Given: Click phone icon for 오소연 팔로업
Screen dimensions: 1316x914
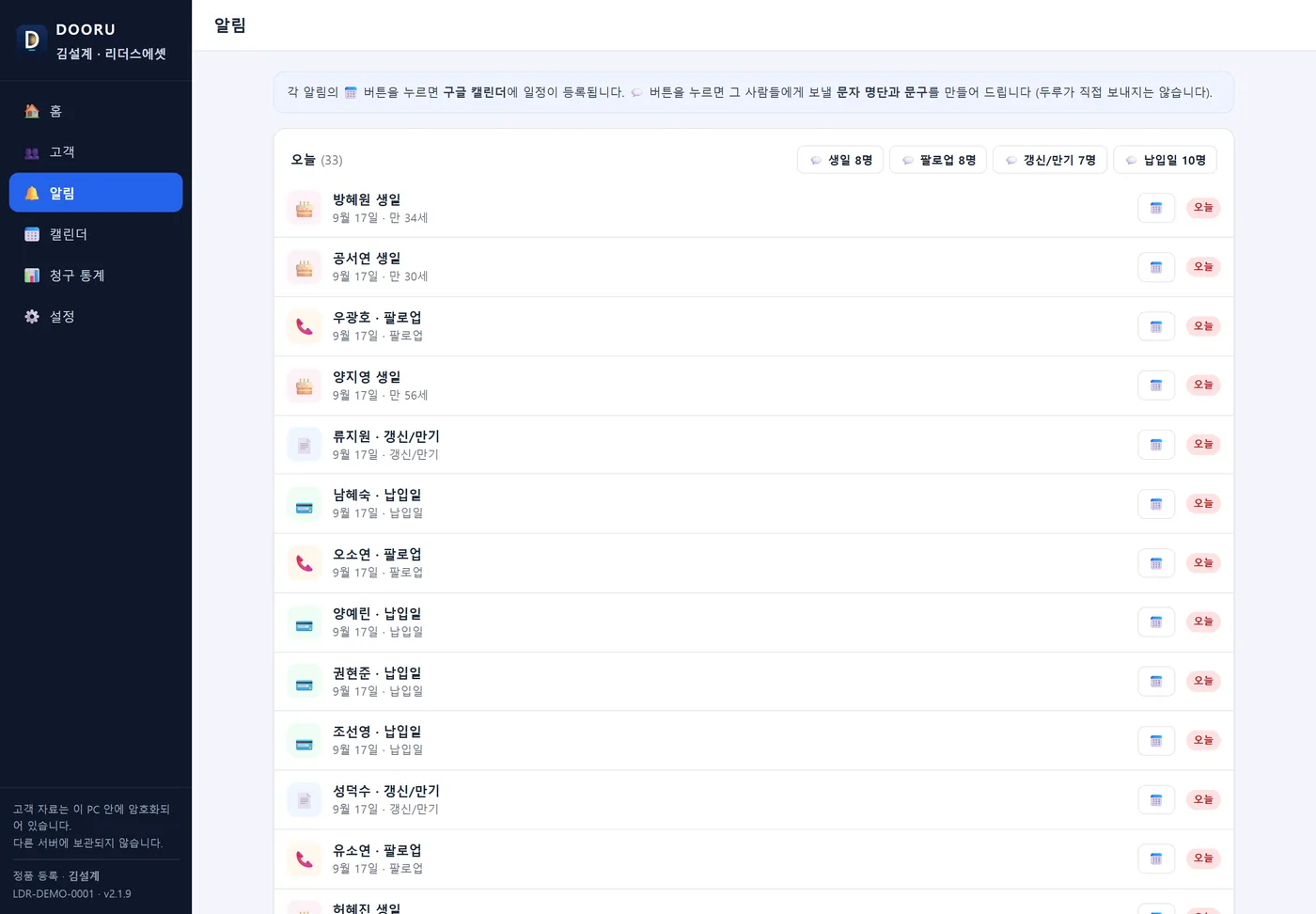Looking at the screenshot, I should coord(304,563).
